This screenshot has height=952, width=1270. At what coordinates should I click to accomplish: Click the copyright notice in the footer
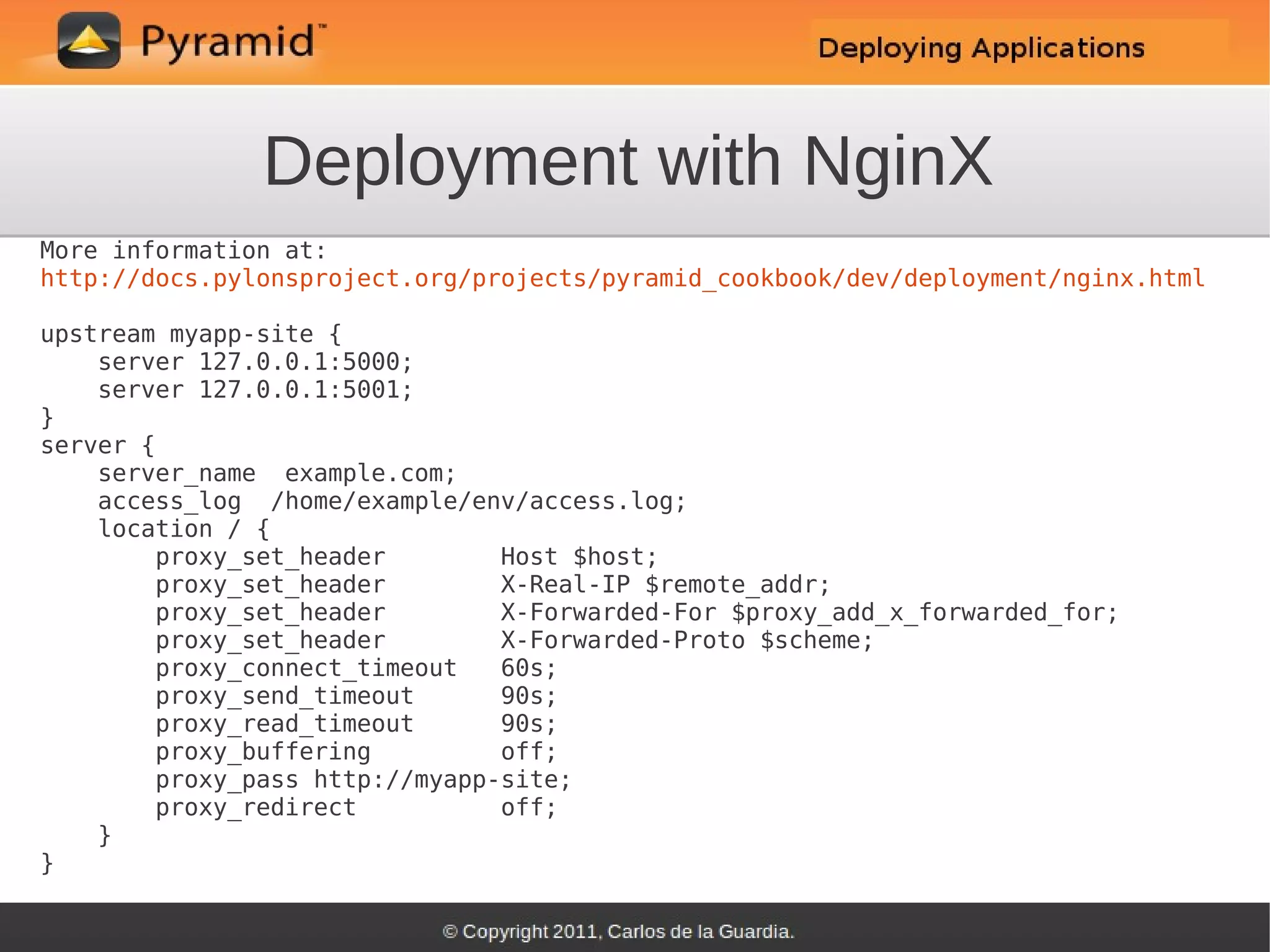point(618,932)
